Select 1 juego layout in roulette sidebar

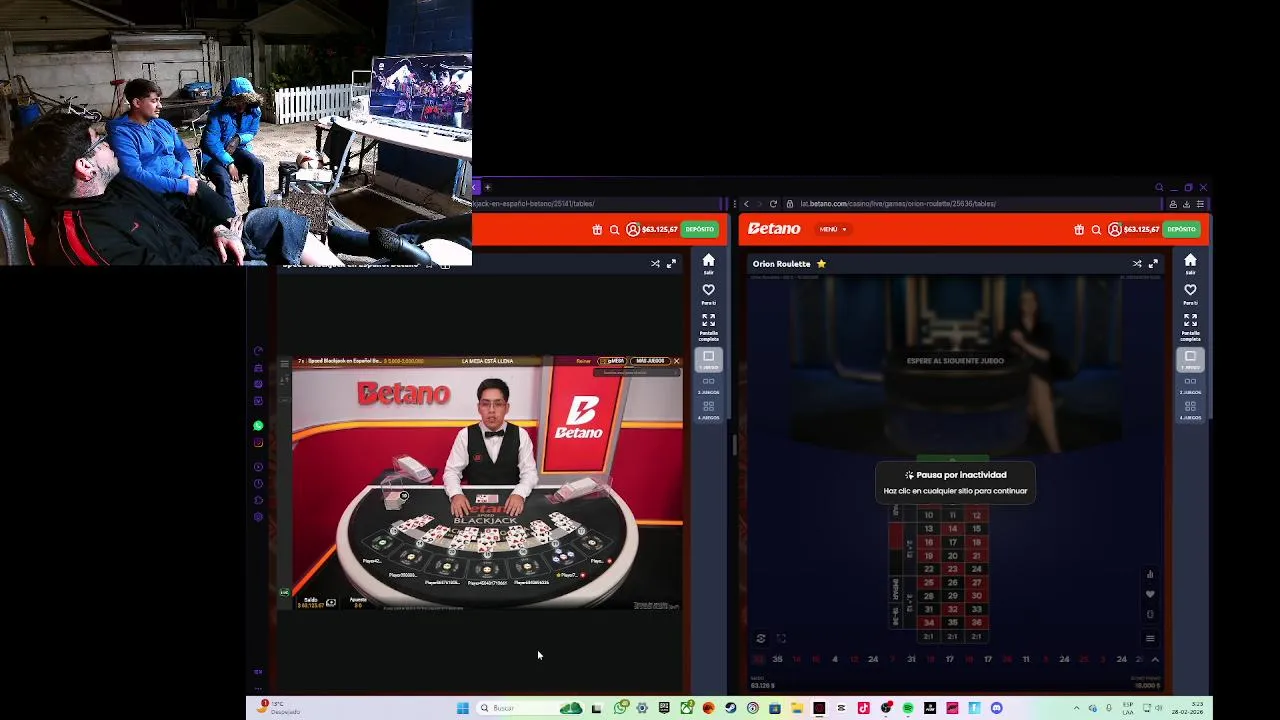click(1190, 360)
